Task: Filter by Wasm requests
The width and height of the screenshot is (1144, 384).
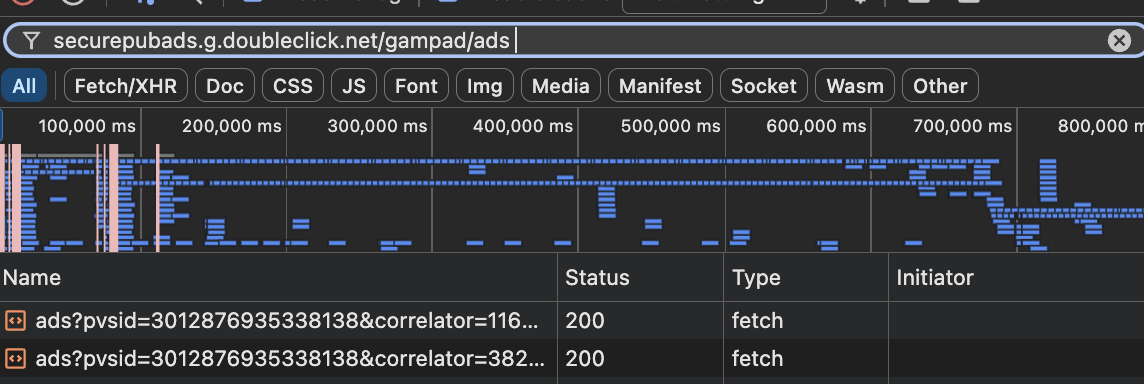Action: tap(854, 86)
